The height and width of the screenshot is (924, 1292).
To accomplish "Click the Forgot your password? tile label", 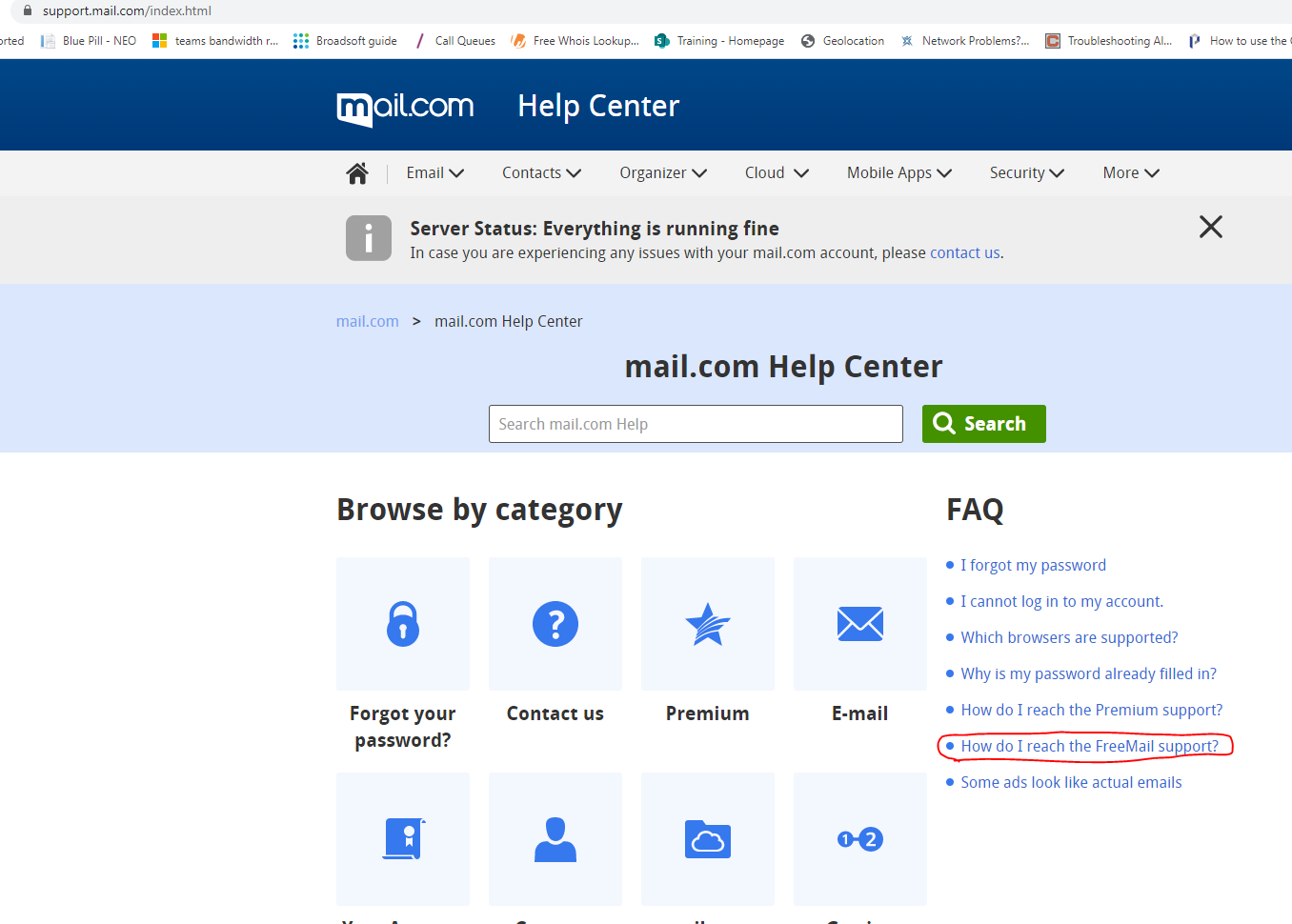I will [x=403, y=727].
